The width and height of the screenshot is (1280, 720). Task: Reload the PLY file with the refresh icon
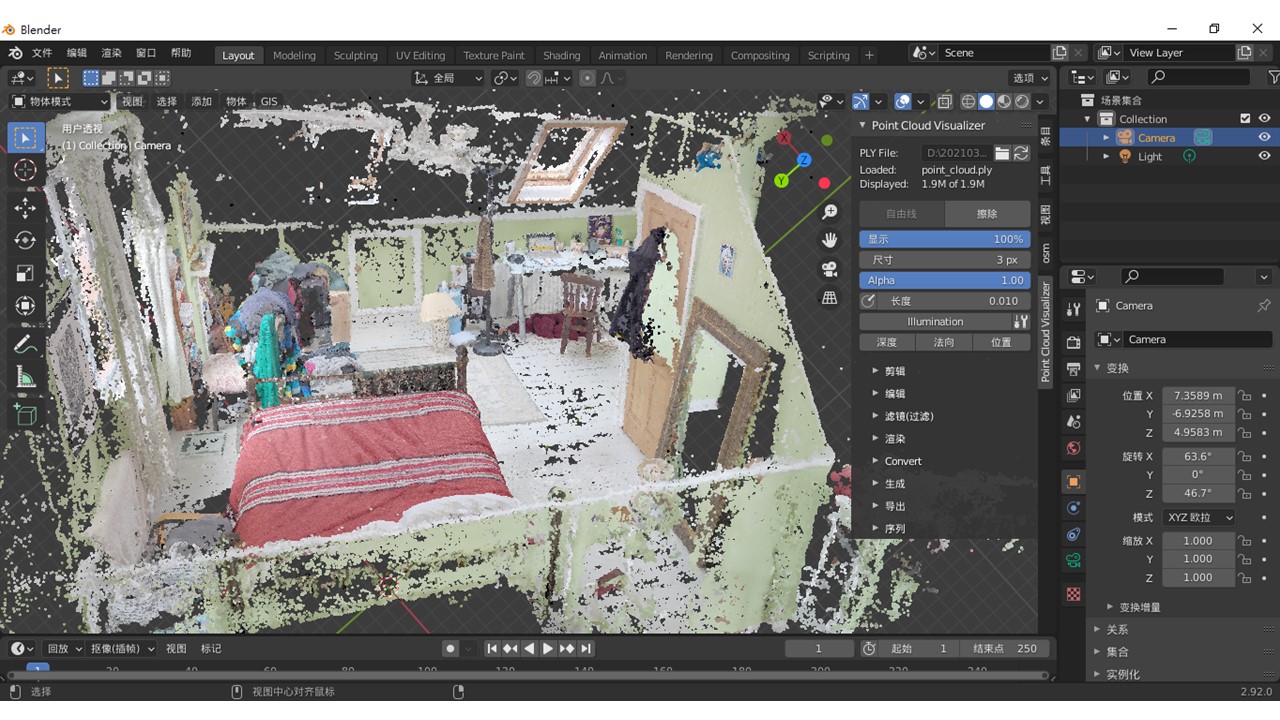point(1021,153)
